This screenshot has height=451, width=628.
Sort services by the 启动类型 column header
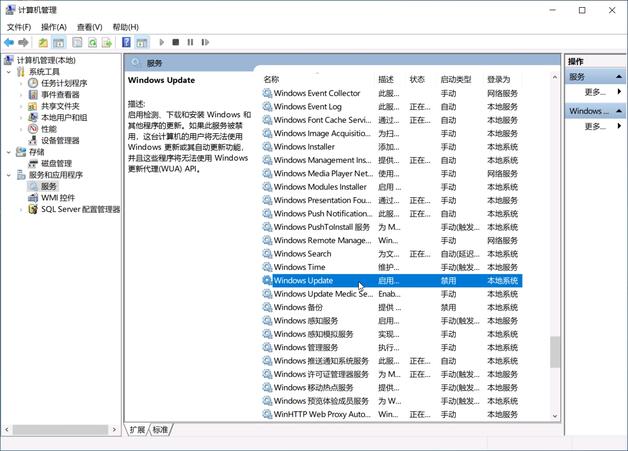[455, 79]
